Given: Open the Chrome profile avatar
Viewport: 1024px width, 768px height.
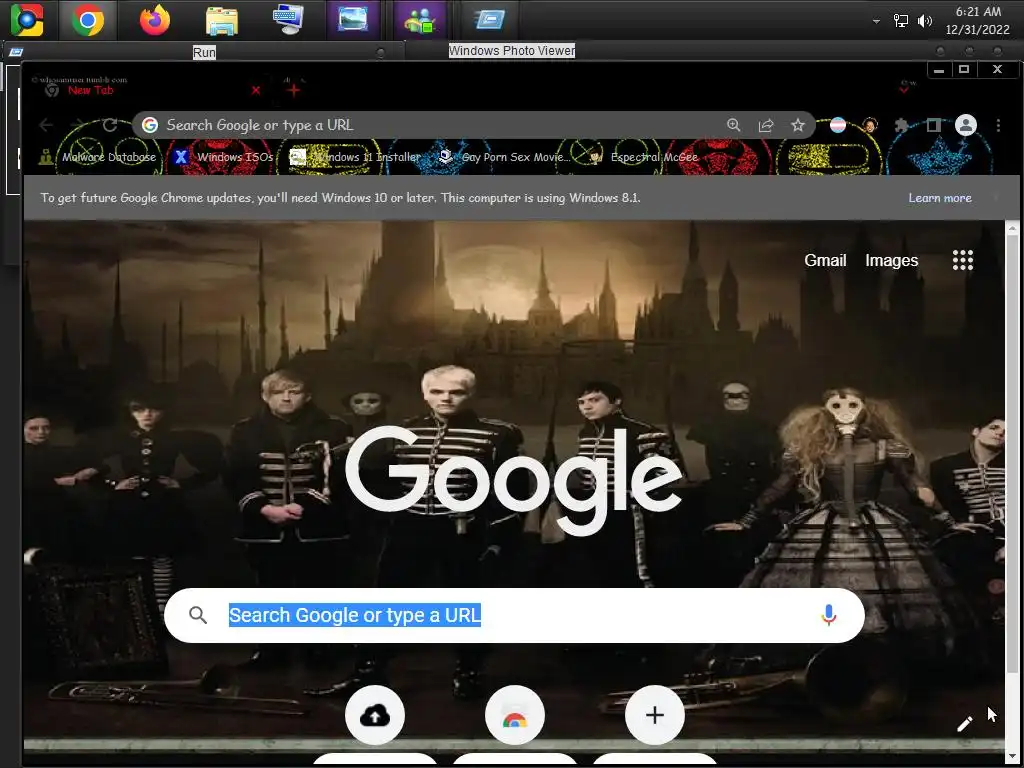Looking at the screenshot, I should coord(965,125).
